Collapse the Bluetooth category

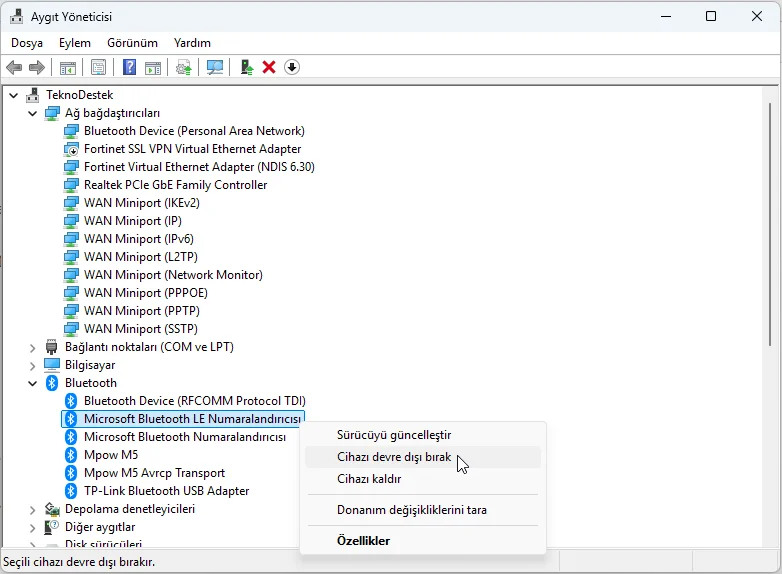32,383
